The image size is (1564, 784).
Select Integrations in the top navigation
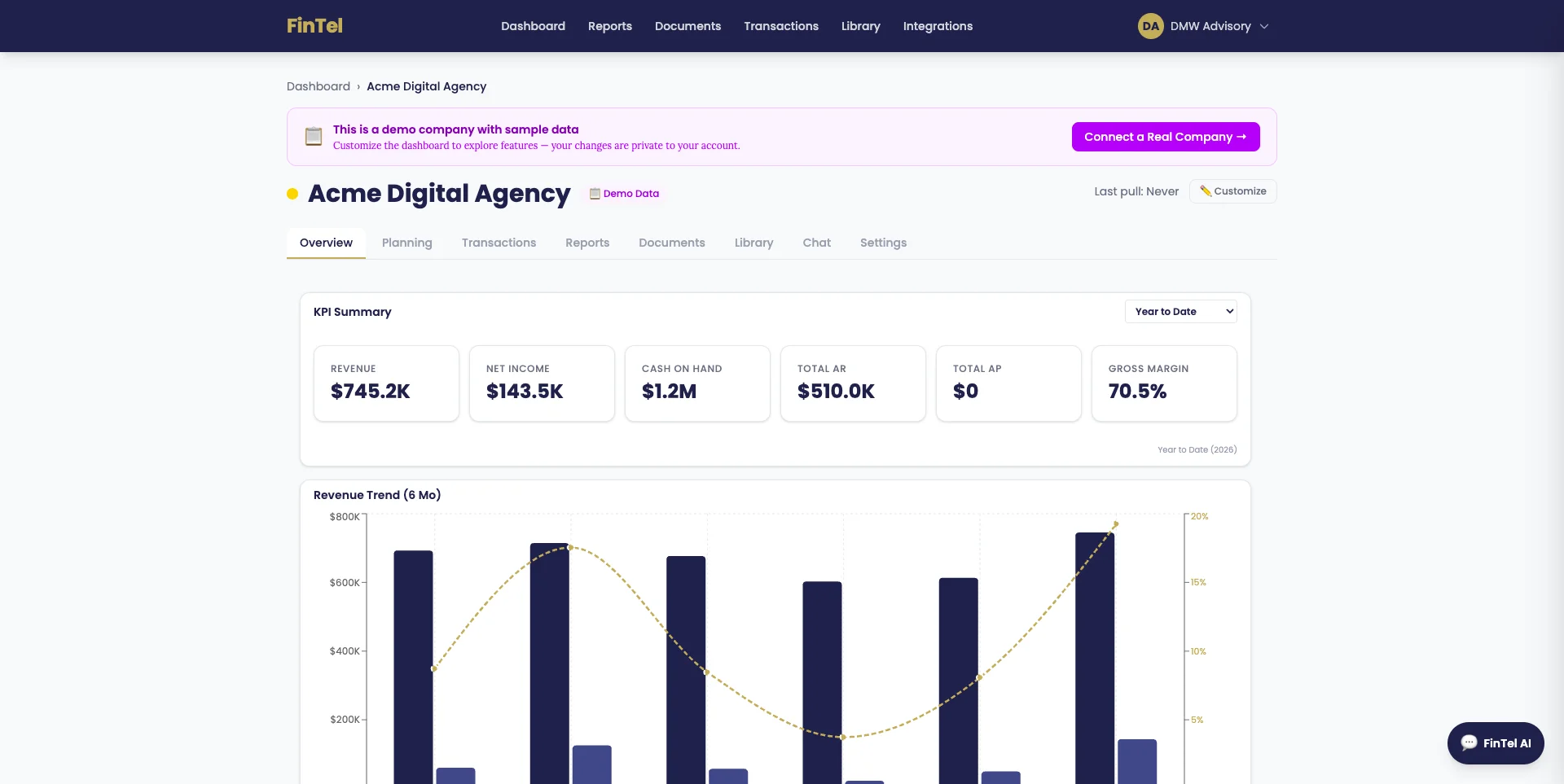tap(937, 26)
